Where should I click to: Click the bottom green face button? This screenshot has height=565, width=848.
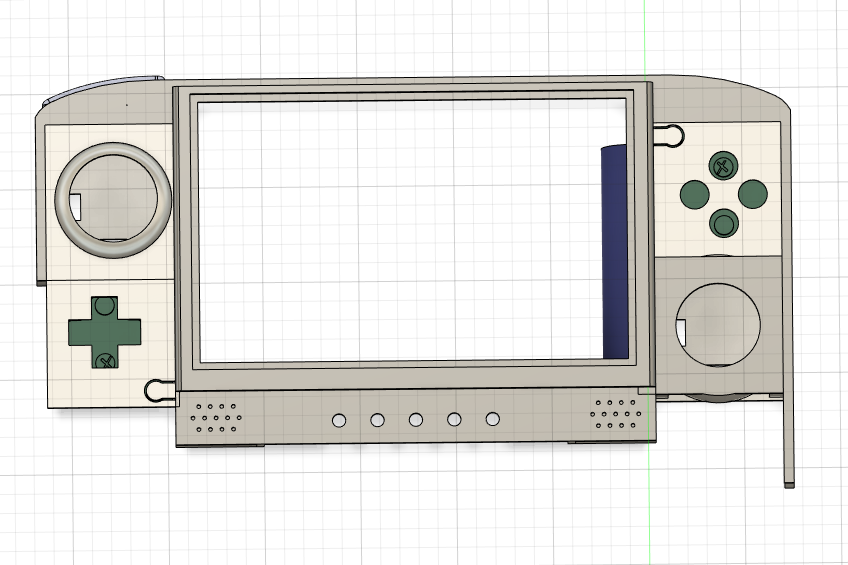(x=724, y=223)
